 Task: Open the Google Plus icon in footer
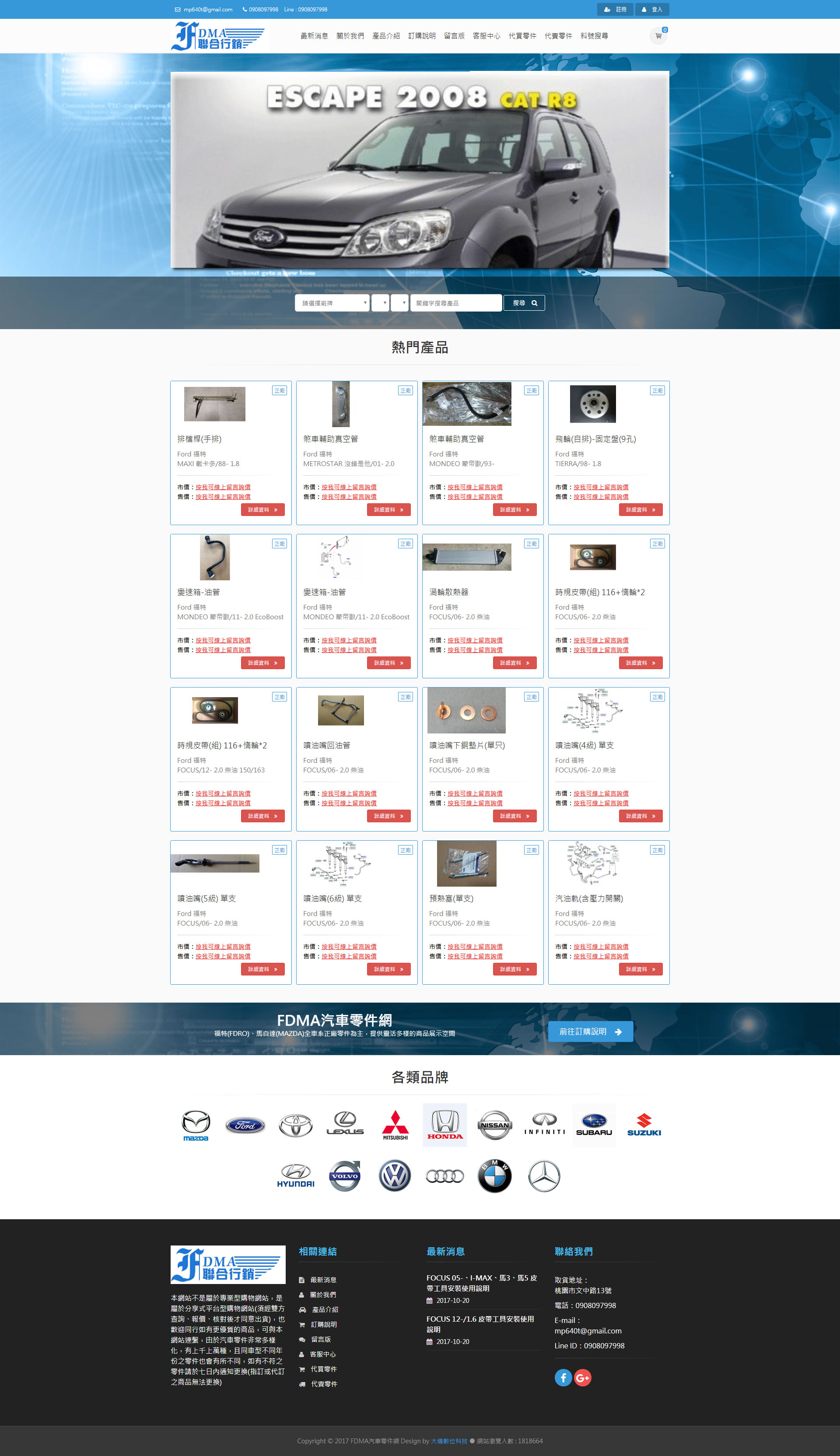tap(583, 1378)
